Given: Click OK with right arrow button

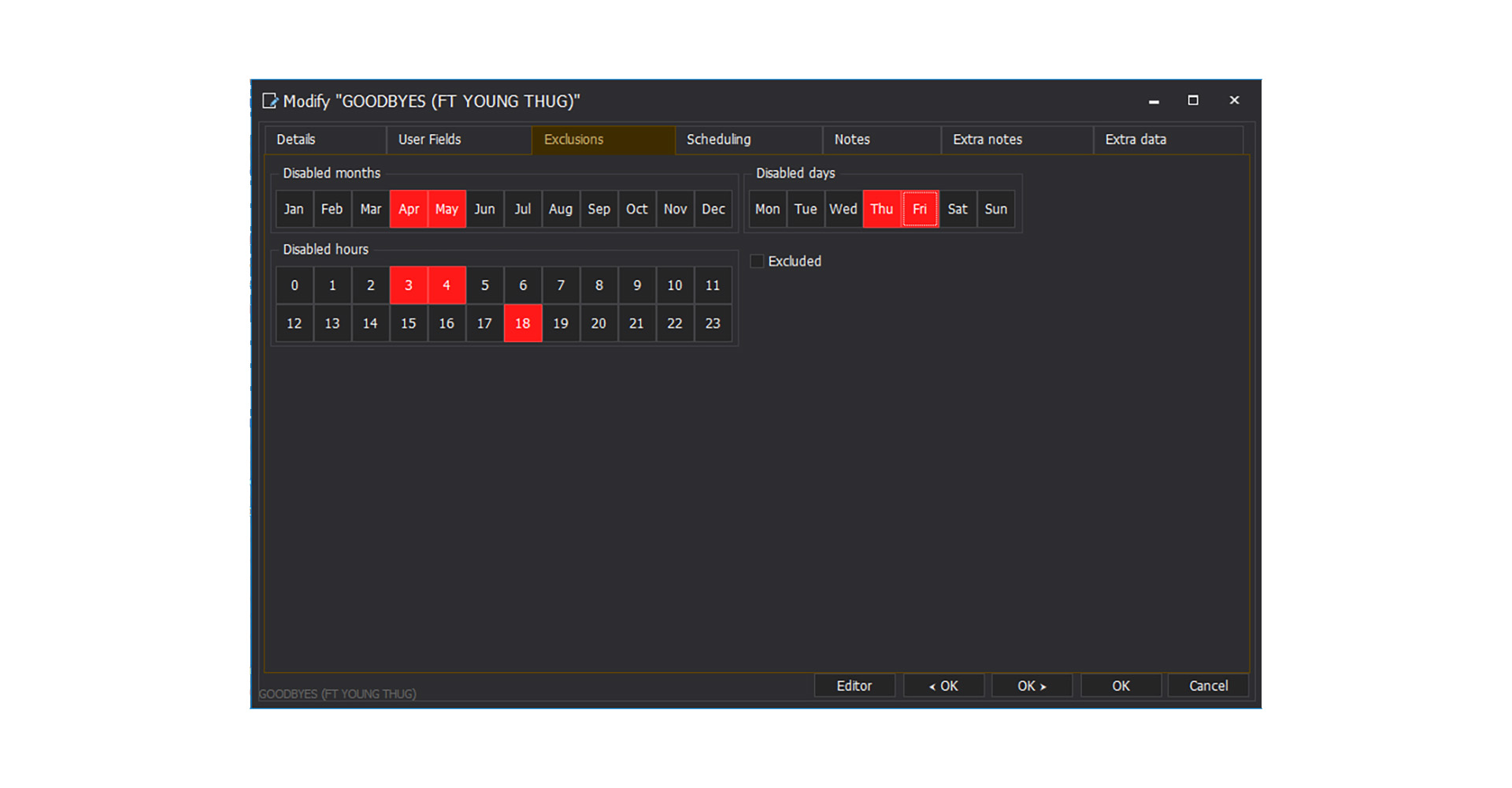Looking at the screenshot, I should coord(1031,686).
